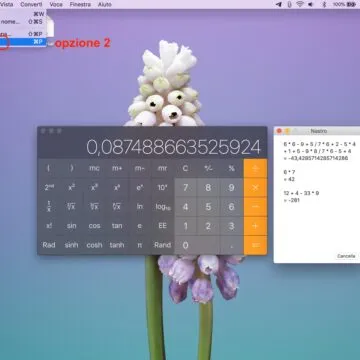Click the plus/minus sign key
Screen dimensions: 360x360
tap(208, 168)
